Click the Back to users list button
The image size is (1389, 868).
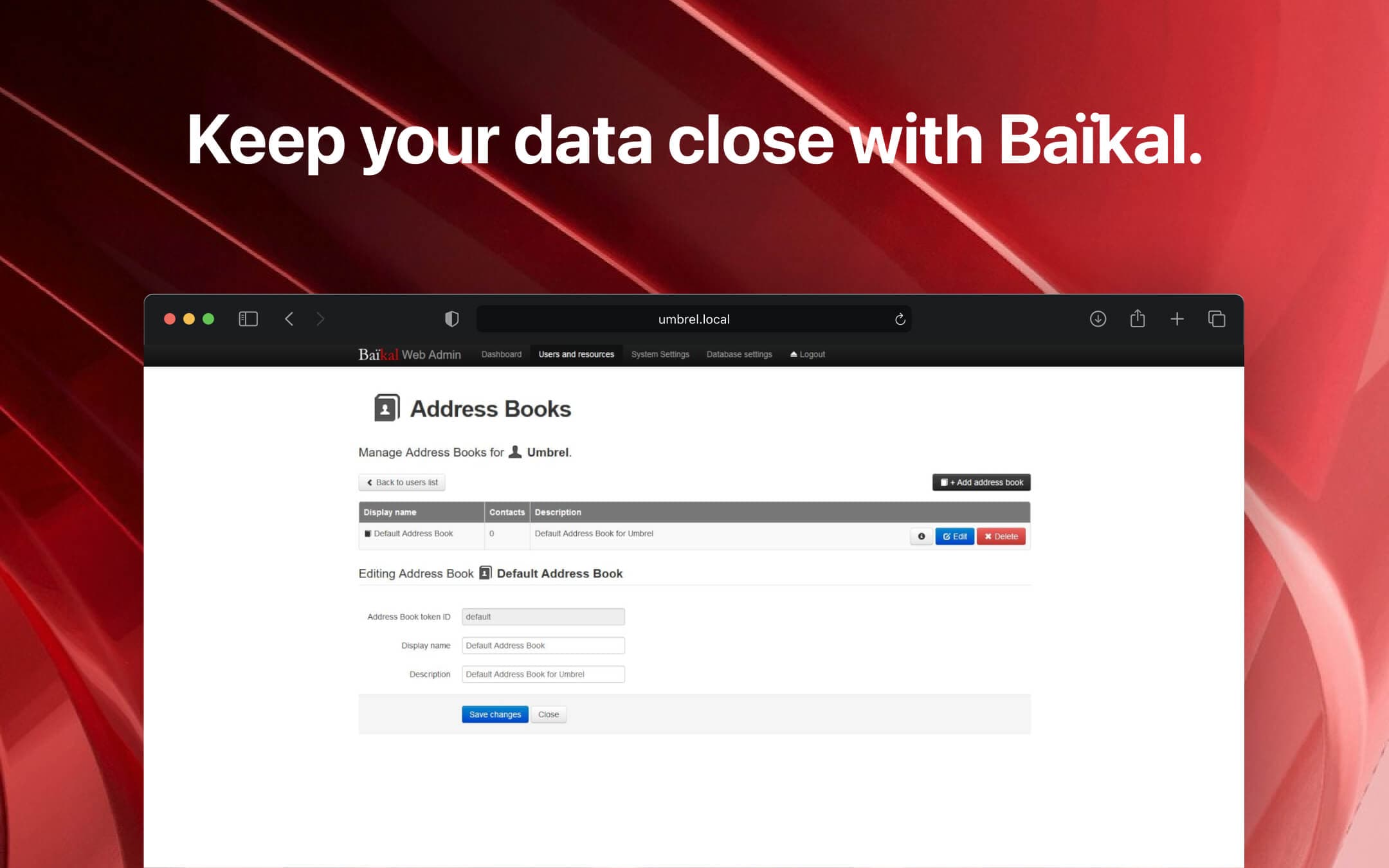[402, 482]
